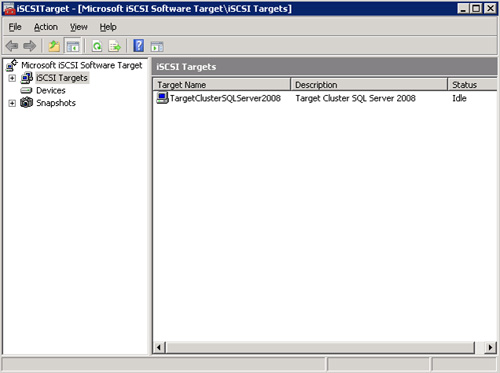Go up one level with folder icon

point(54,46)
